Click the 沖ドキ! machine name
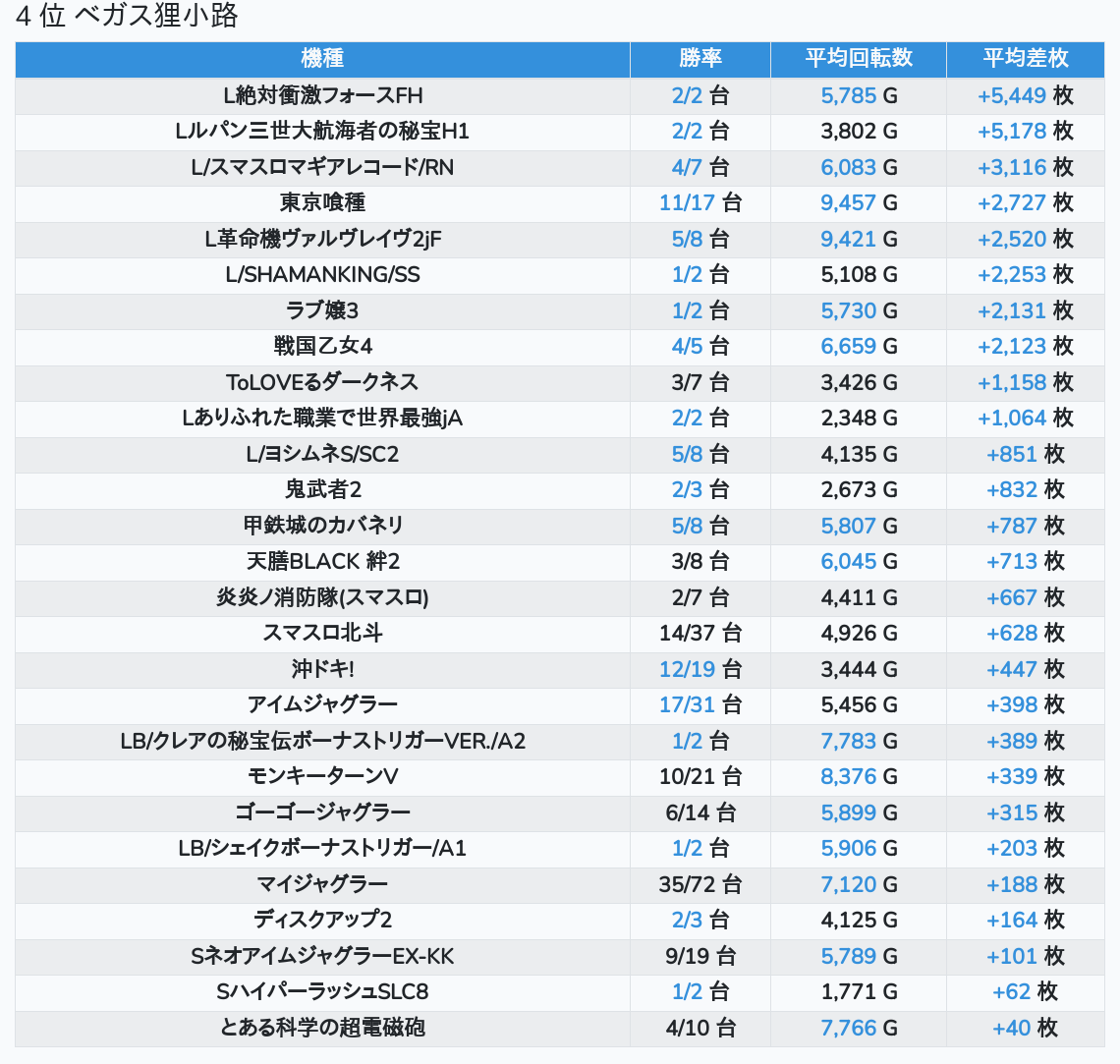Image resolution: width=1120 pixels, height=1064 pixels. pos(322,669)
